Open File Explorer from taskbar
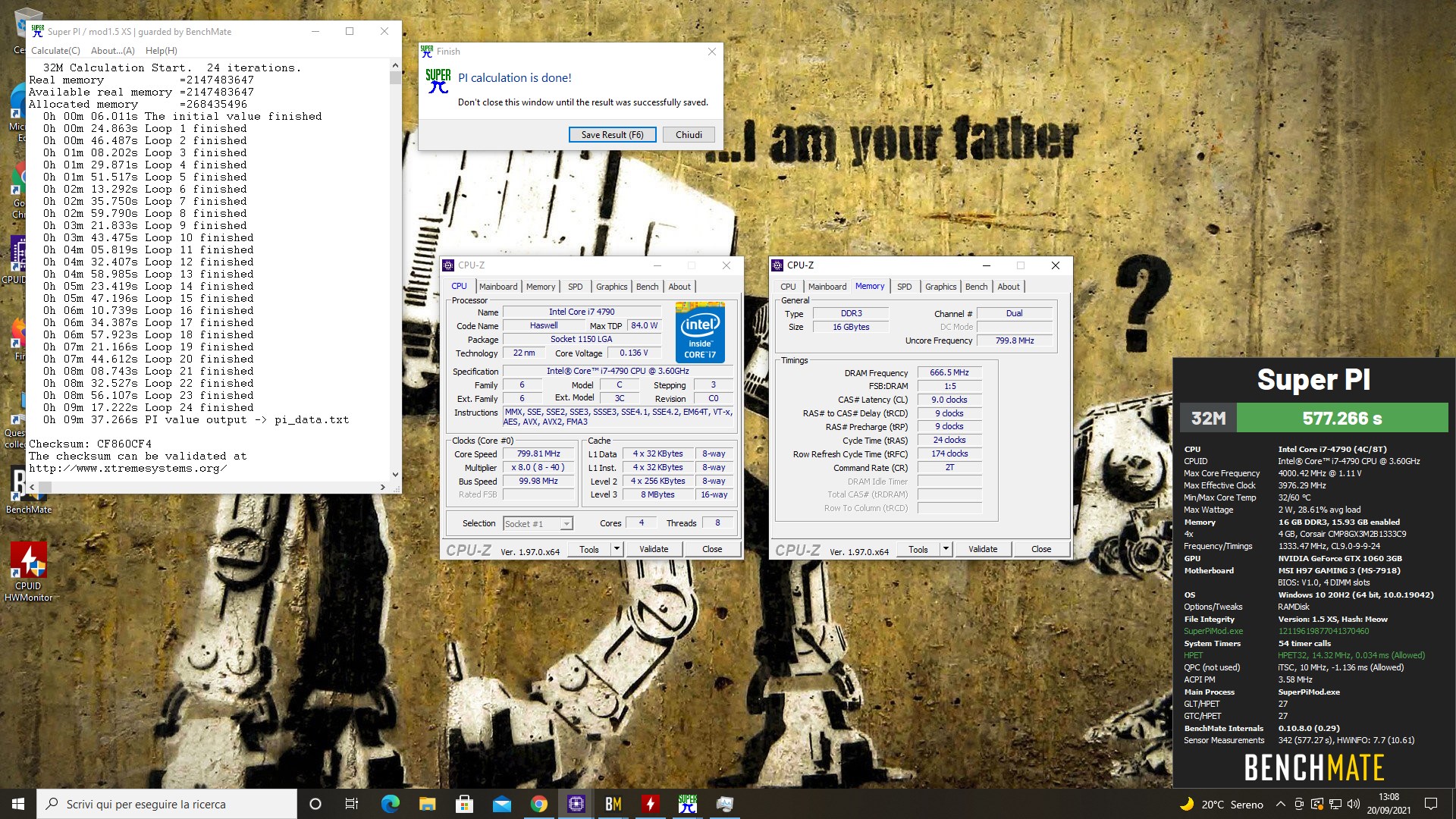 point(427,804)
